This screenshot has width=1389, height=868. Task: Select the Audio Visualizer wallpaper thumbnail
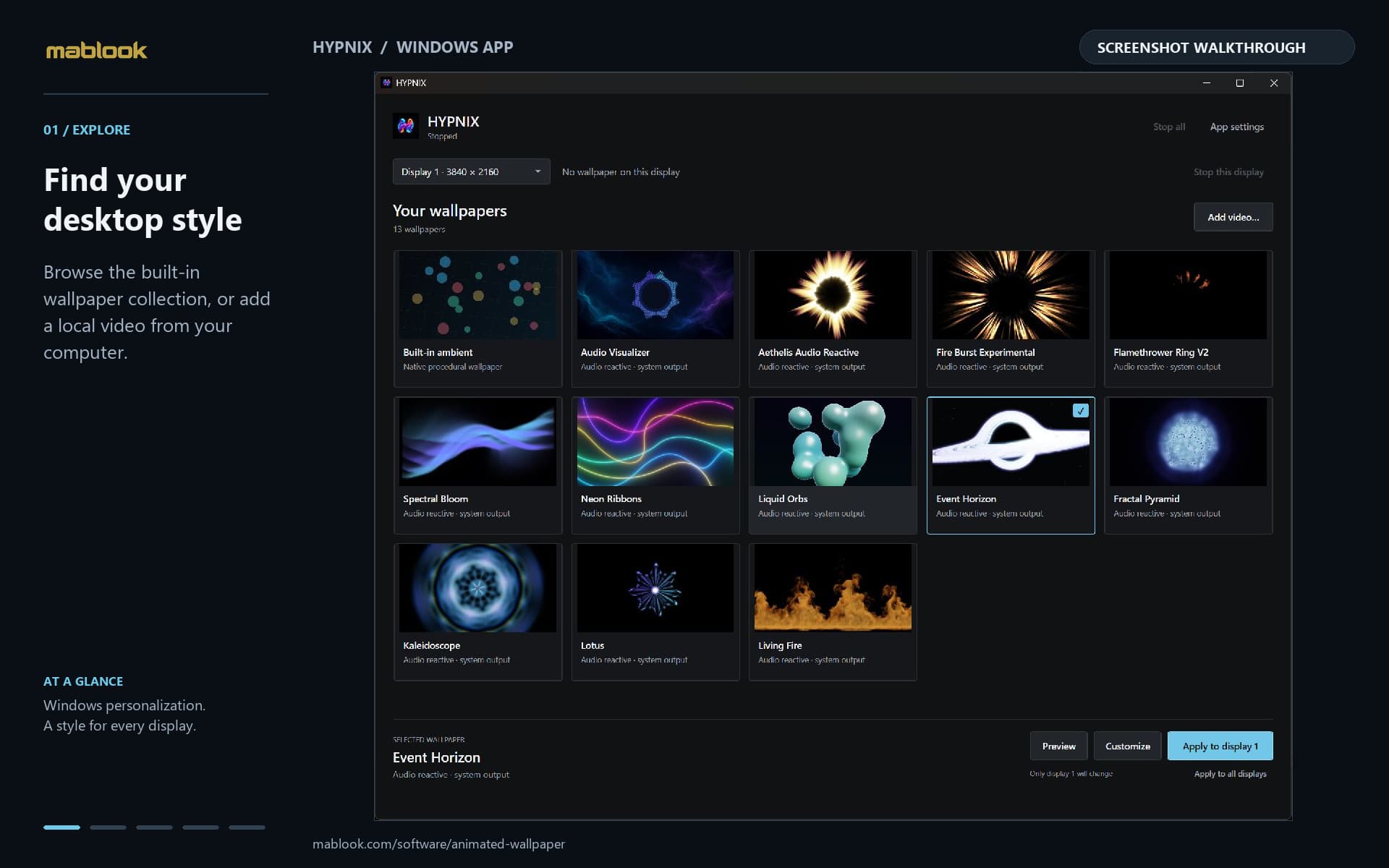[x=655, y=295]
